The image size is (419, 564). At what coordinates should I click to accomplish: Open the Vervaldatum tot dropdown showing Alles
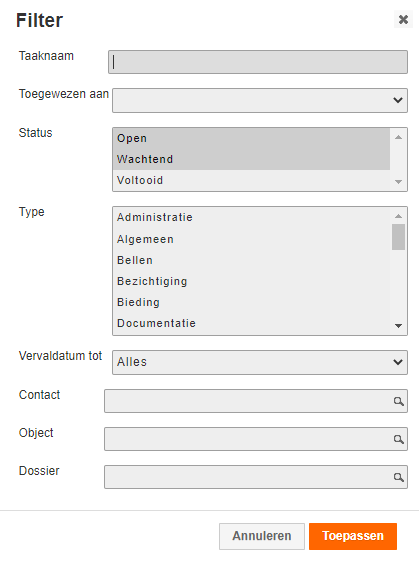(260, 362)
